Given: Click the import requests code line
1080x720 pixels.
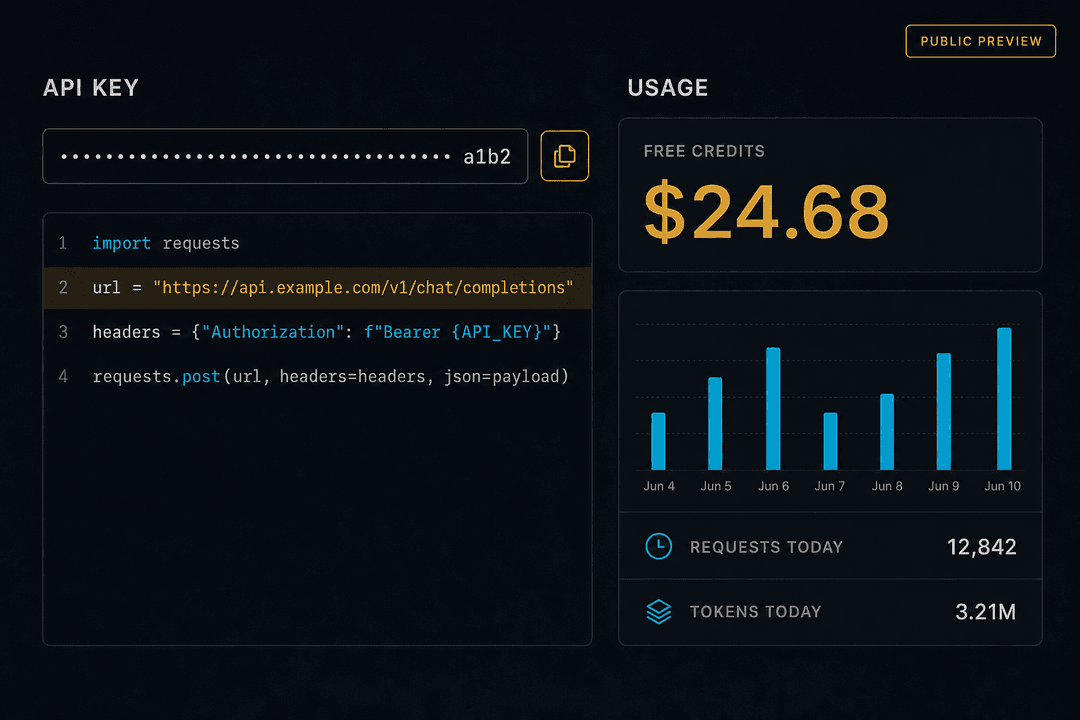Looking at the screenshot, I should pos(318,243).
